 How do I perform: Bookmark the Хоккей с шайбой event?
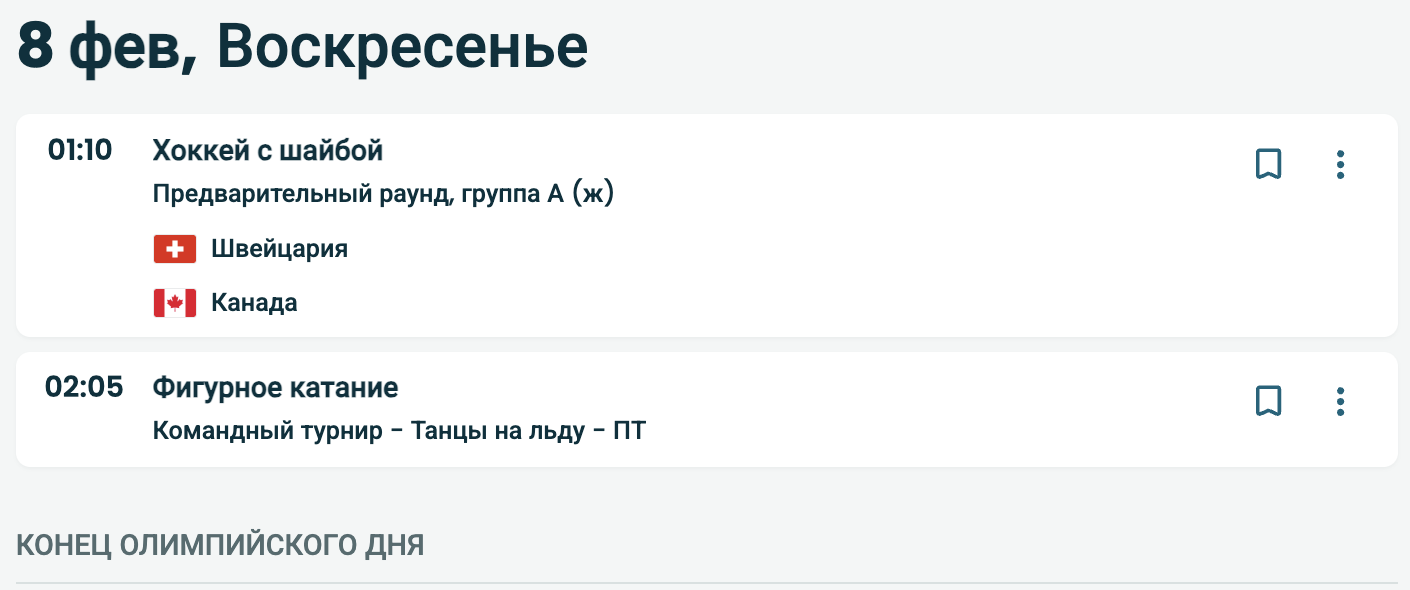1268,164
